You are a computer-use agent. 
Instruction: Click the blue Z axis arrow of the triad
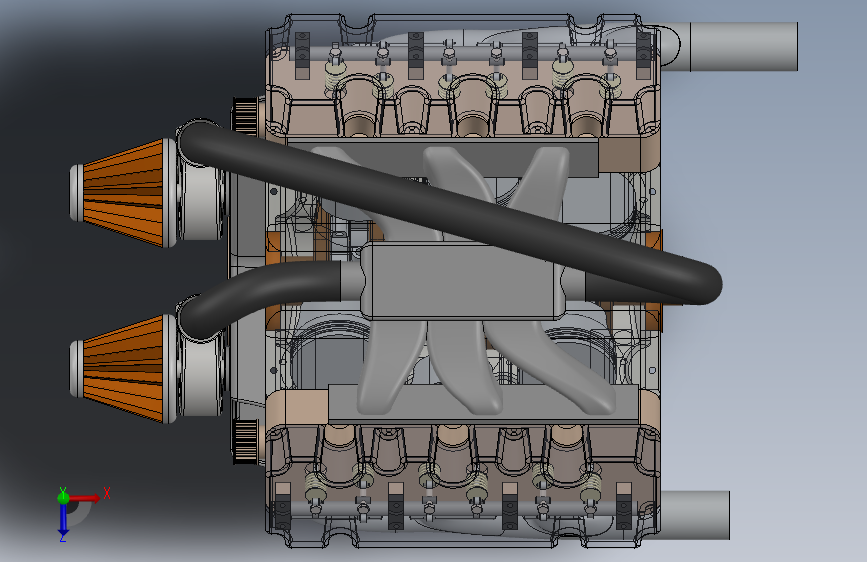[x=63, y=520]
